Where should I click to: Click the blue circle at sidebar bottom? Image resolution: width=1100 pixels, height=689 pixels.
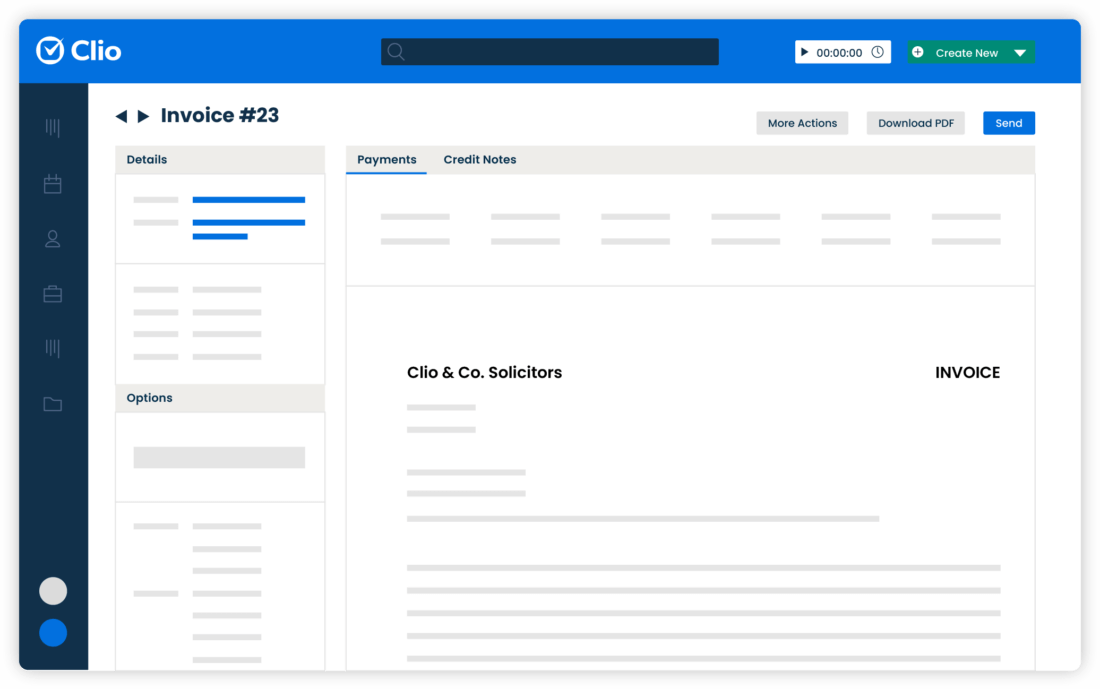tap(53, 633)
